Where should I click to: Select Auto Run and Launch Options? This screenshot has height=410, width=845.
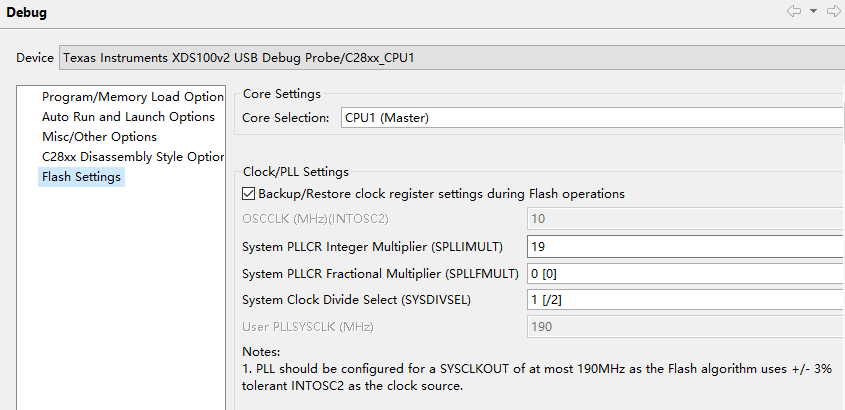[x=128, y=117]
